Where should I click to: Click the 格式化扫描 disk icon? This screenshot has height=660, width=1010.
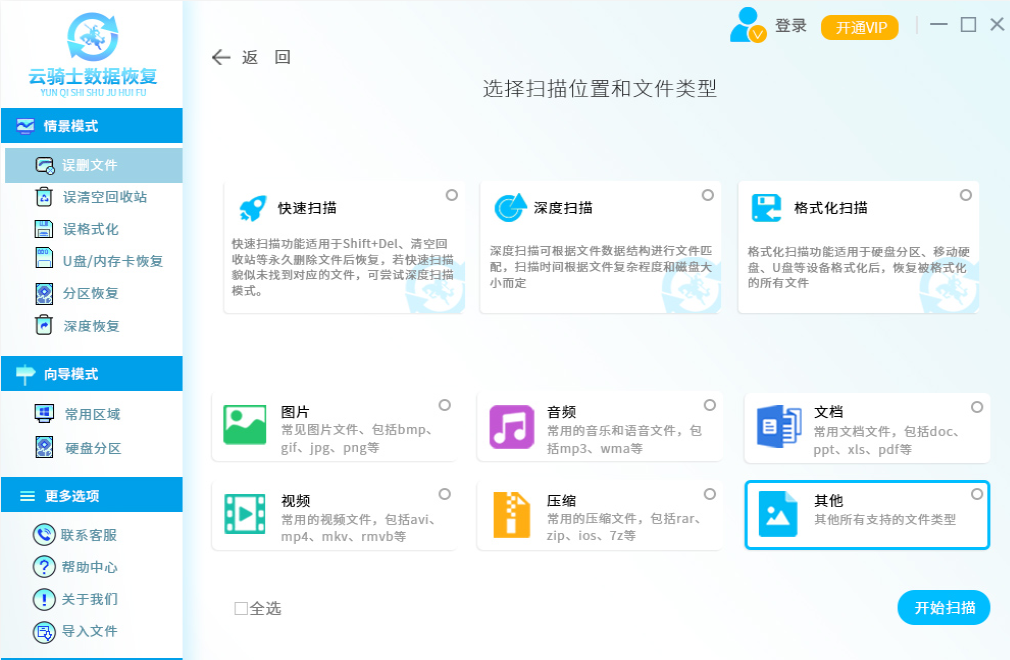(767, 208)
